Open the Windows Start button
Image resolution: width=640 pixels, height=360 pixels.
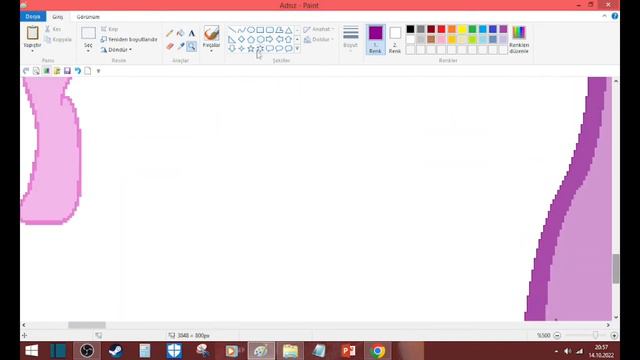(x=31, y=351)
